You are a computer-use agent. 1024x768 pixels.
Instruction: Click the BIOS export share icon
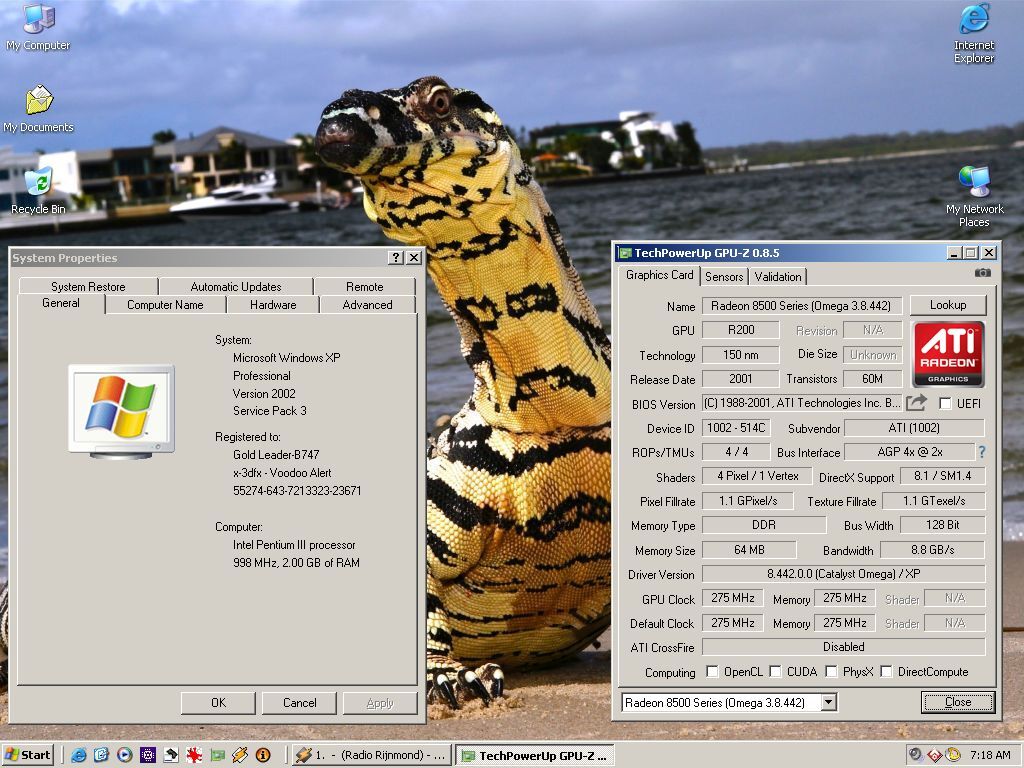click(x=916, y=403)
